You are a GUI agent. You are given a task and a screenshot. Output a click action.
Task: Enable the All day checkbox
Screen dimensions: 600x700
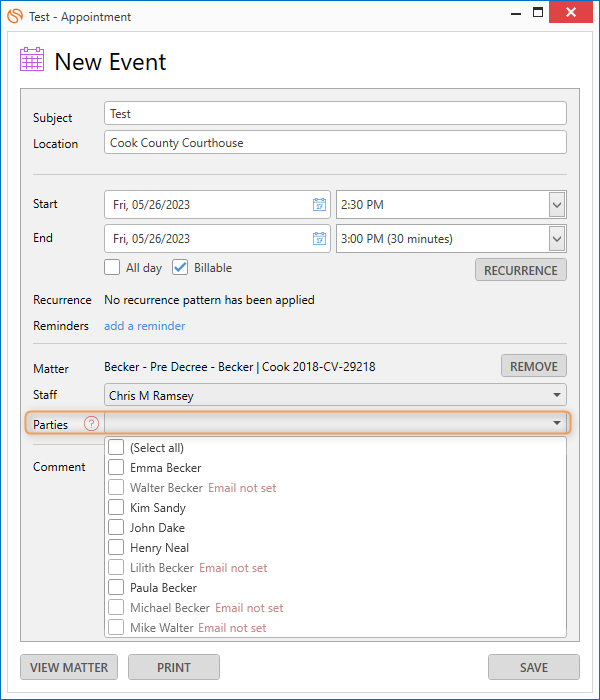112,267
